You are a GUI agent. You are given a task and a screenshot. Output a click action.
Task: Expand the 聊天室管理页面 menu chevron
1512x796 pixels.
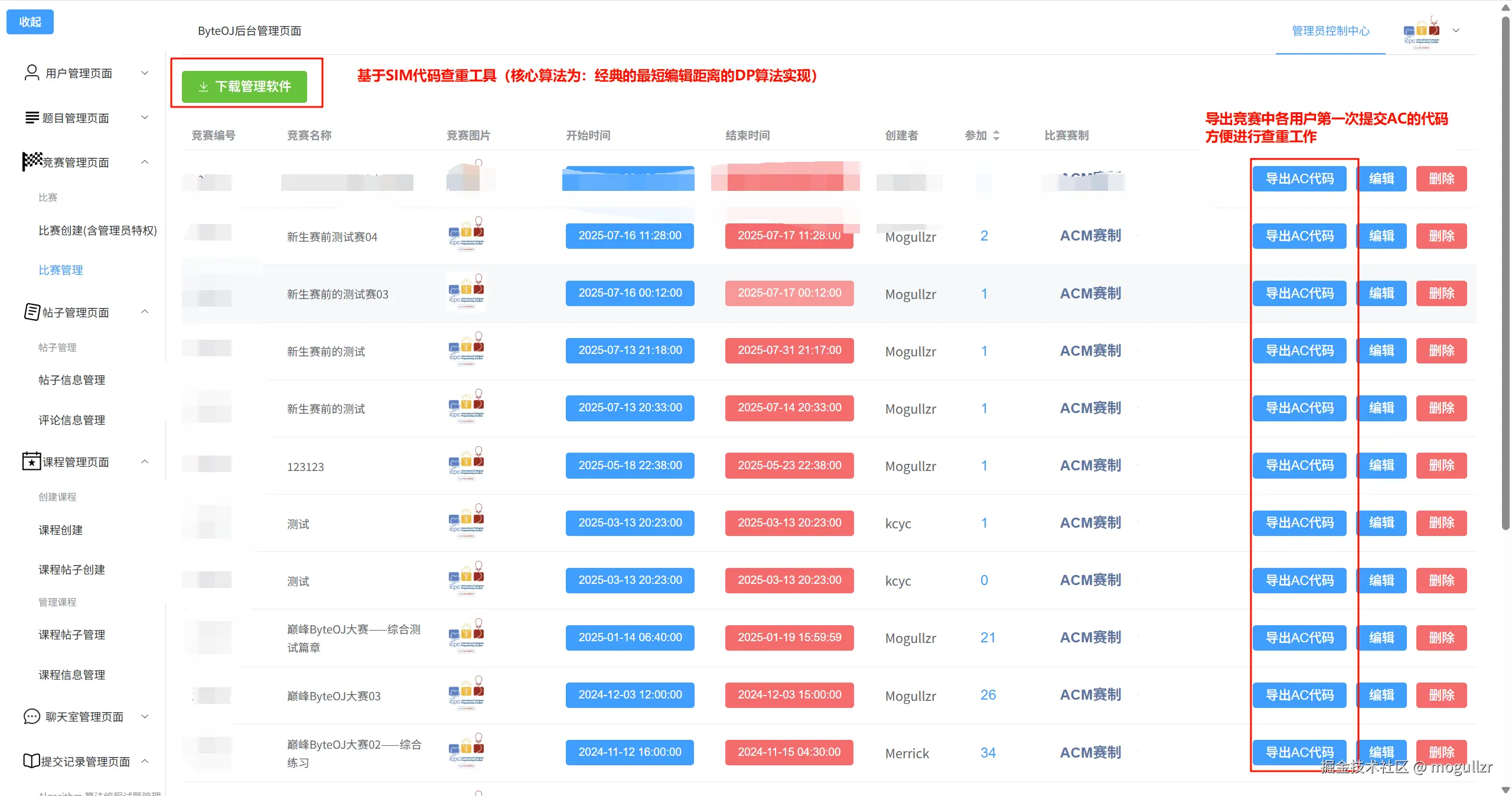pyautogui.click(x=145, y=716)
